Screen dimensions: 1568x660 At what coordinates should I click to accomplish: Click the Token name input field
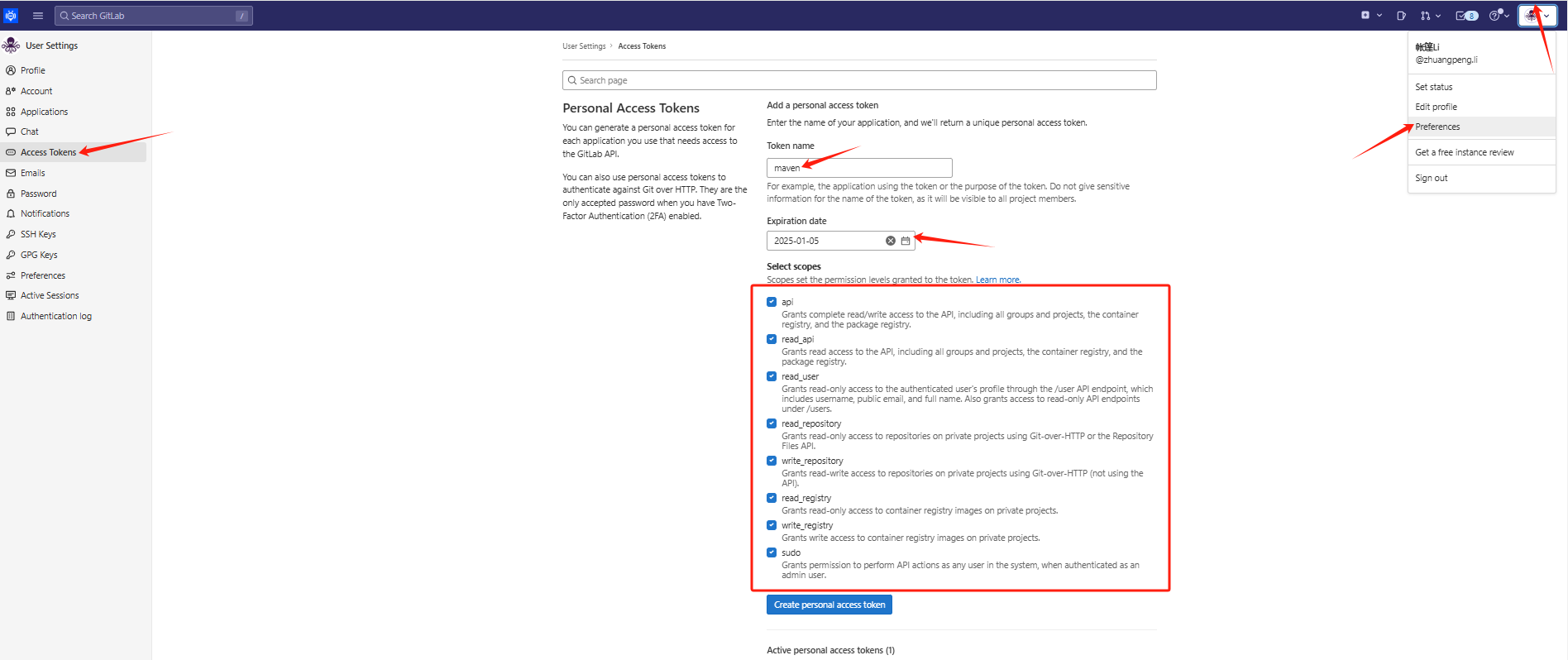(859, 168)
